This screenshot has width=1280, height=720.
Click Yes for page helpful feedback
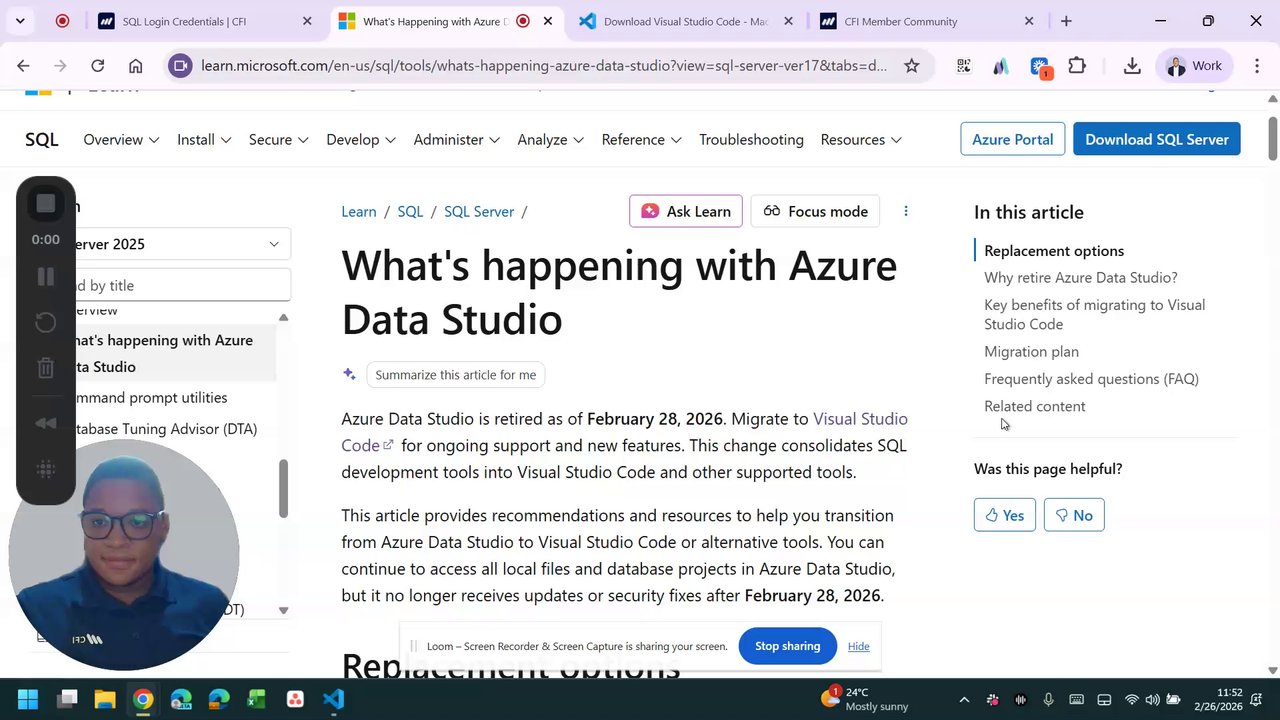click(1004, 515)
